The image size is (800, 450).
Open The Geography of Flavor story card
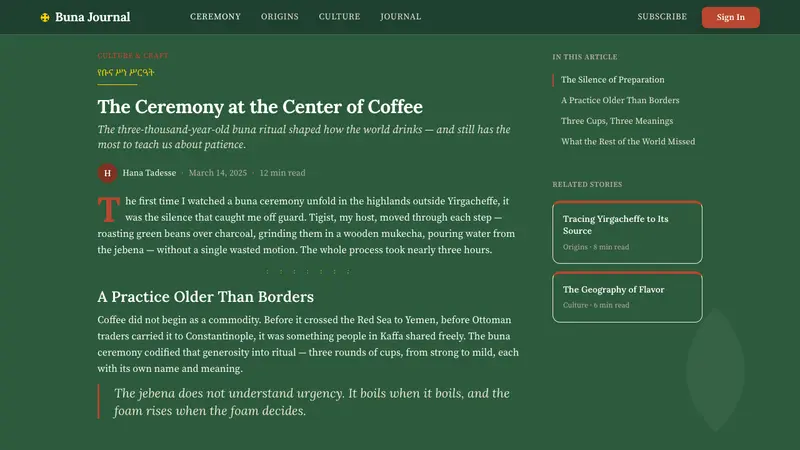(627, 297)
